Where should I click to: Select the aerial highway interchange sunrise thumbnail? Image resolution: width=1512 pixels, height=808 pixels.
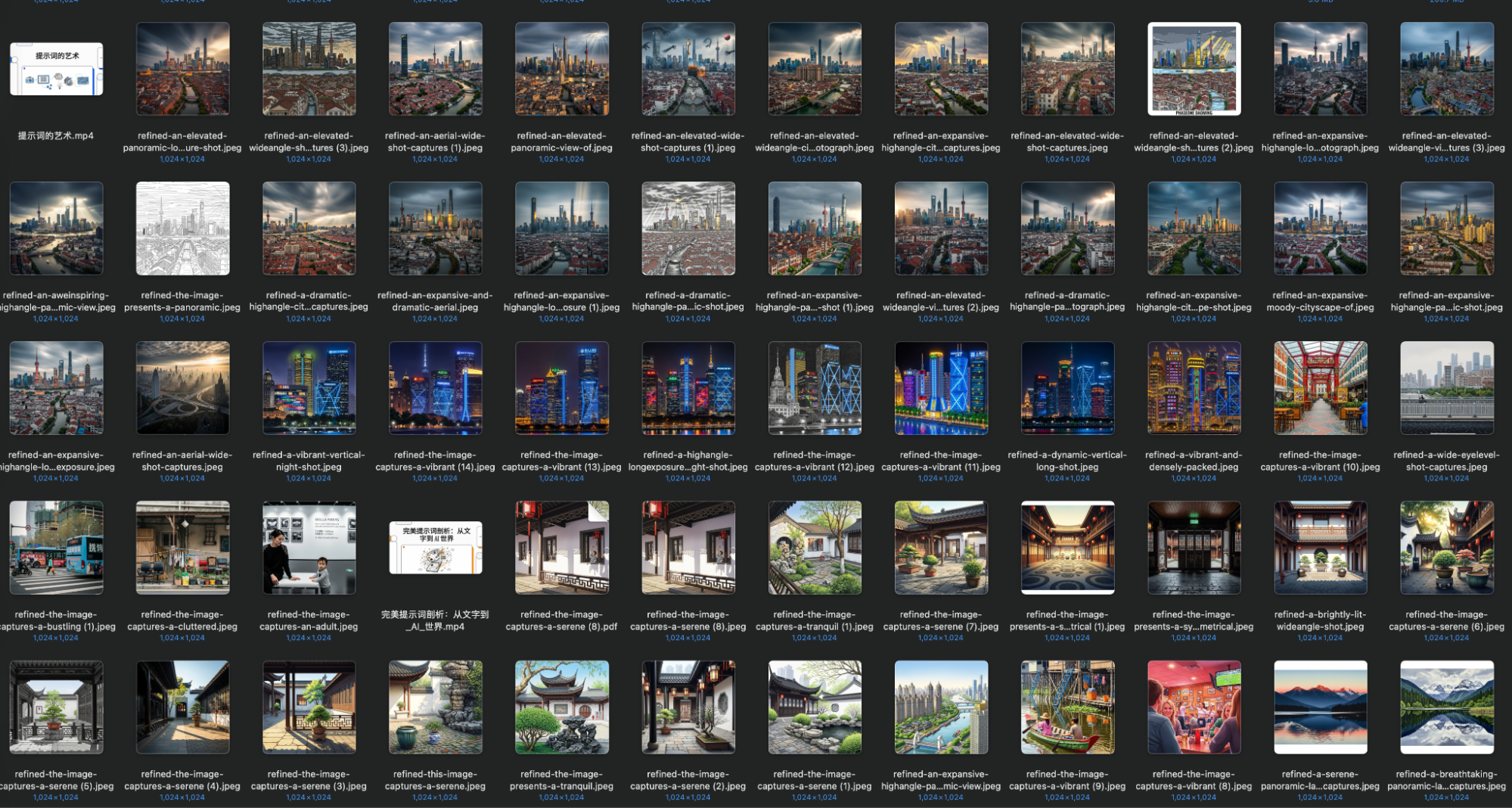click(x=182, y=387)
